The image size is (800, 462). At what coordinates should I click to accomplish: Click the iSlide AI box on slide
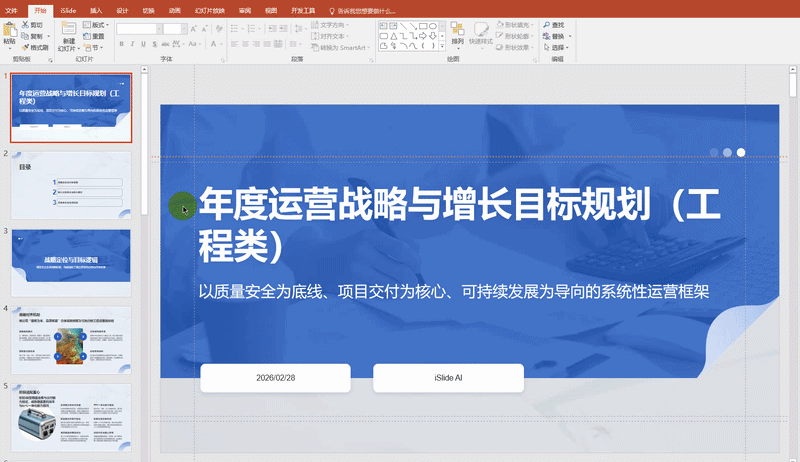[x=448, y=378]
